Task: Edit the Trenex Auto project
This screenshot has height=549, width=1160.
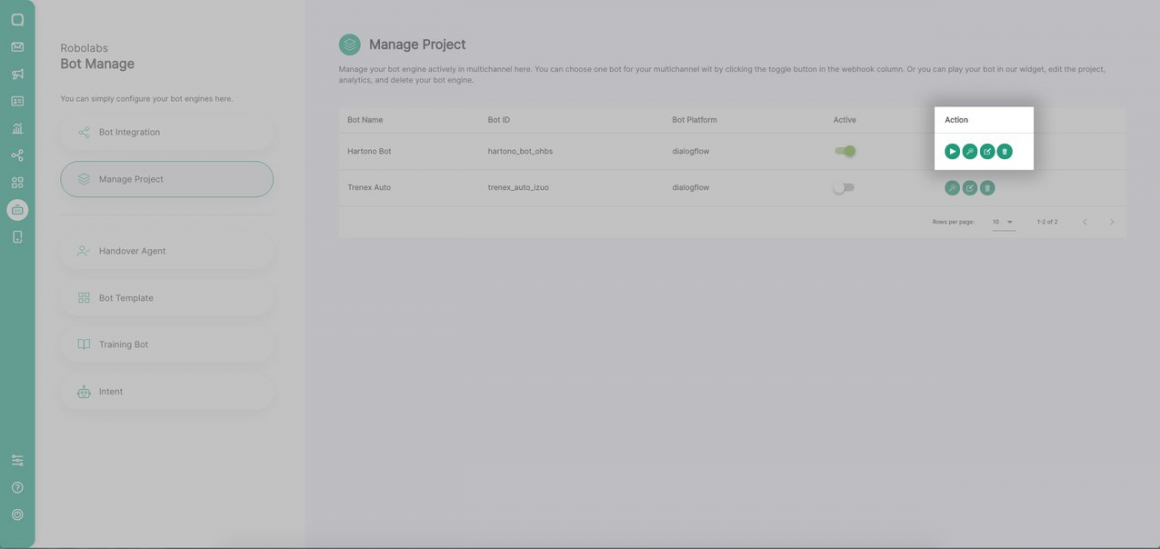Action: point(970,188)
